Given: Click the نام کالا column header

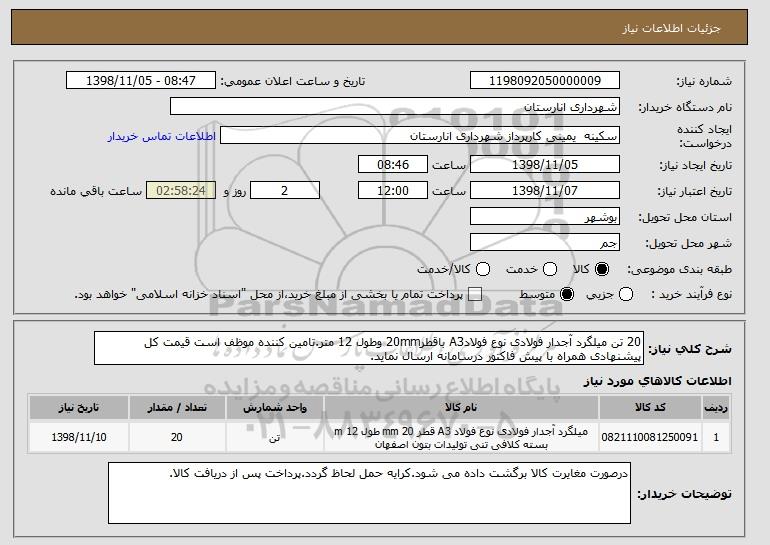Looking at the screenshot, I should tap(461, 408).
